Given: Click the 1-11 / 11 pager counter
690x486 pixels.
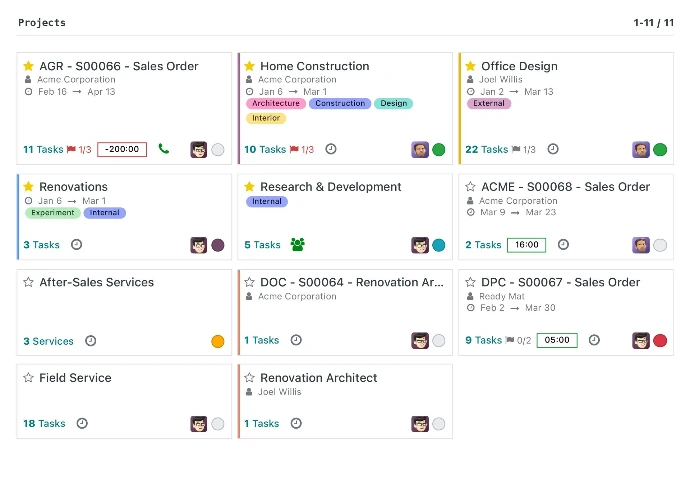Looking at the screenshot, I should (653, 22).
